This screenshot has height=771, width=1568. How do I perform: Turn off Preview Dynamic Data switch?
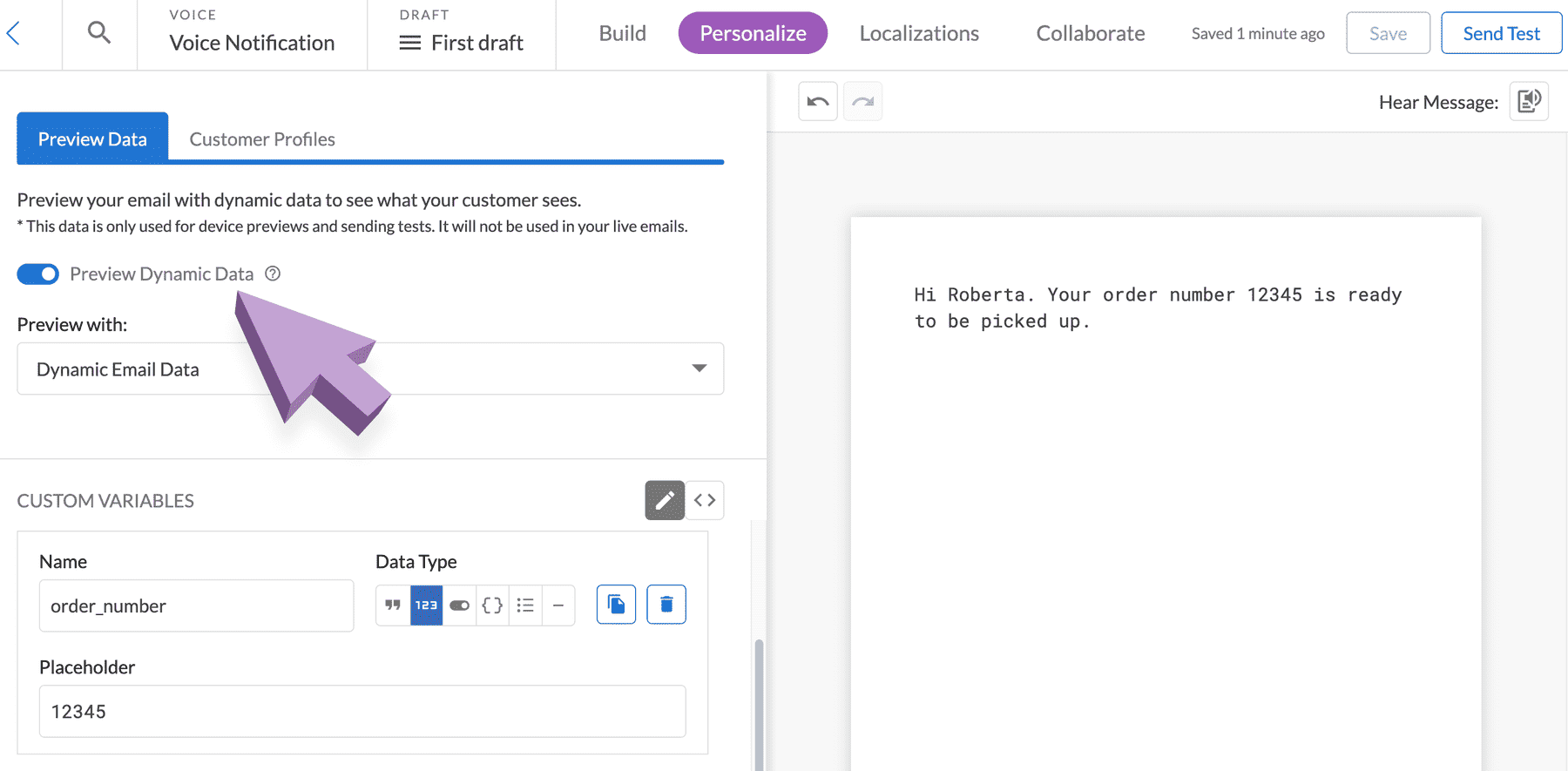[x=38, y=274]
